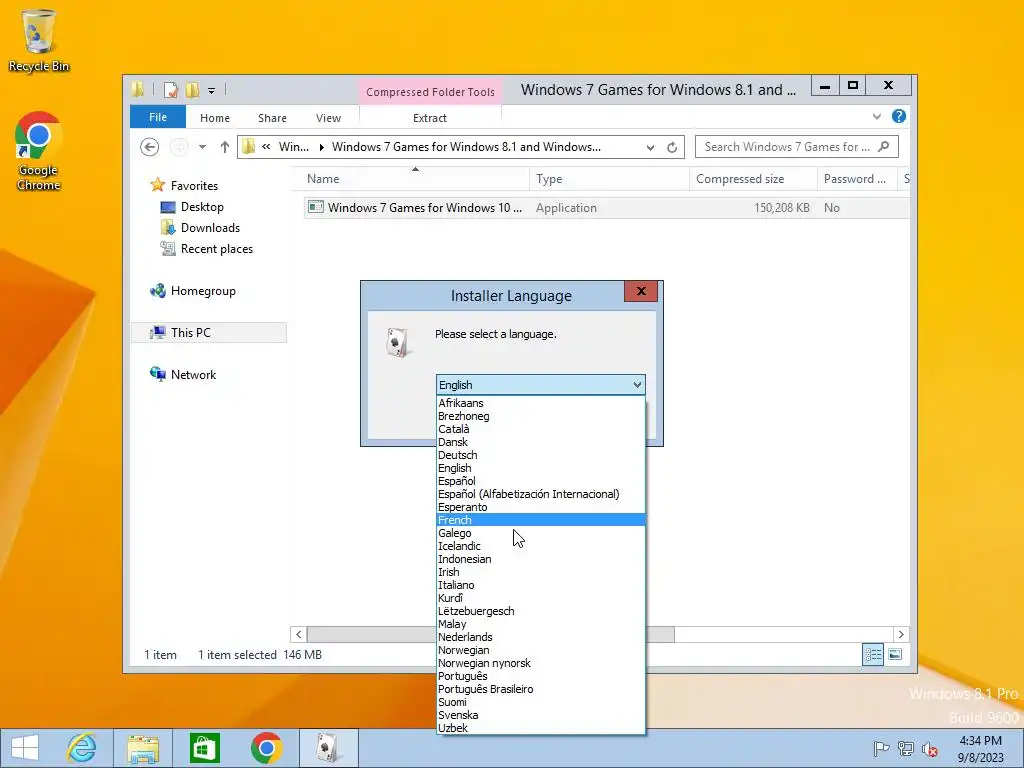Open the Home ribbon tab
This screenshot has height=768, width=1024.
[215, 118]
